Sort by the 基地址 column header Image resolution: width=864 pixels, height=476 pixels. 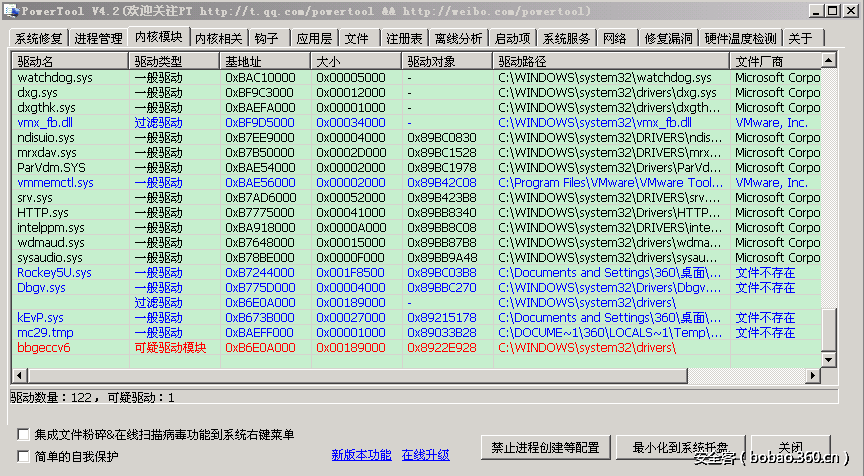click(x=264, y=61)
